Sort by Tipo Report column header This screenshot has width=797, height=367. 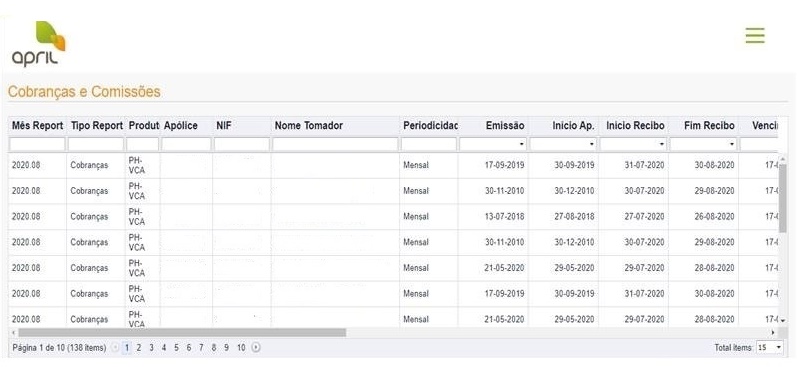(x=97, y=126)
